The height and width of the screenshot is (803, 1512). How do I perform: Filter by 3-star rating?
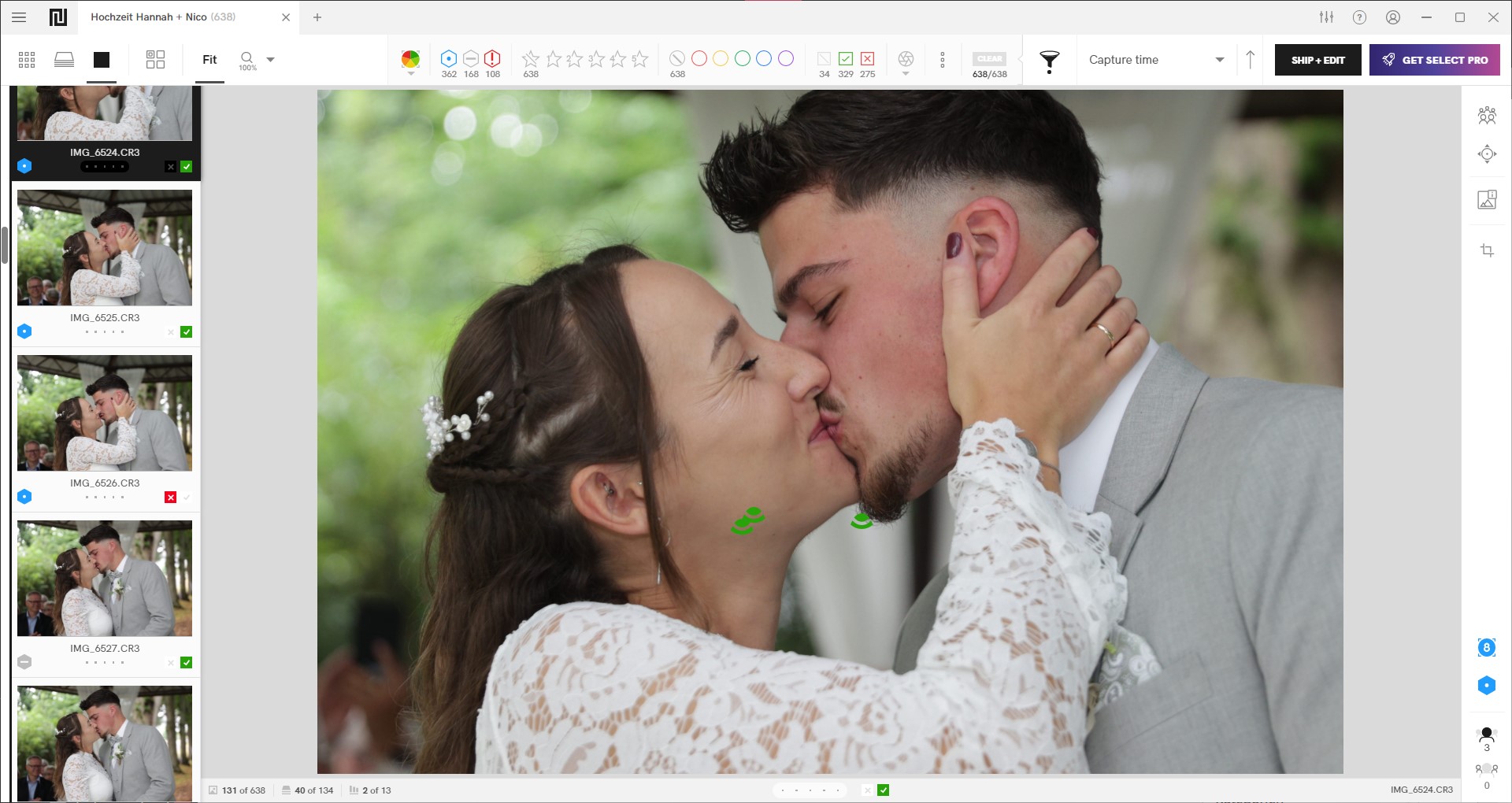click(x=597, y=59)
